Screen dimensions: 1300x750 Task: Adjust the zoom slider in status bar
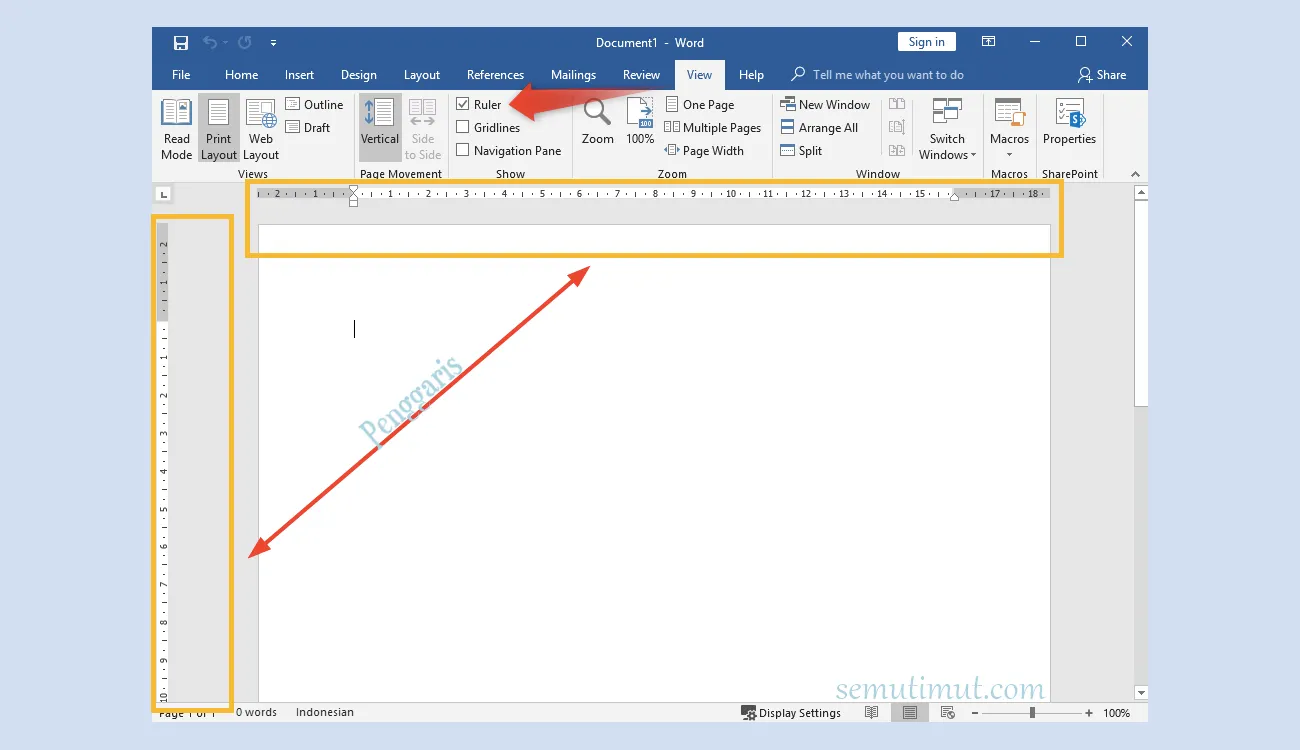click(x=1032, y=713)
